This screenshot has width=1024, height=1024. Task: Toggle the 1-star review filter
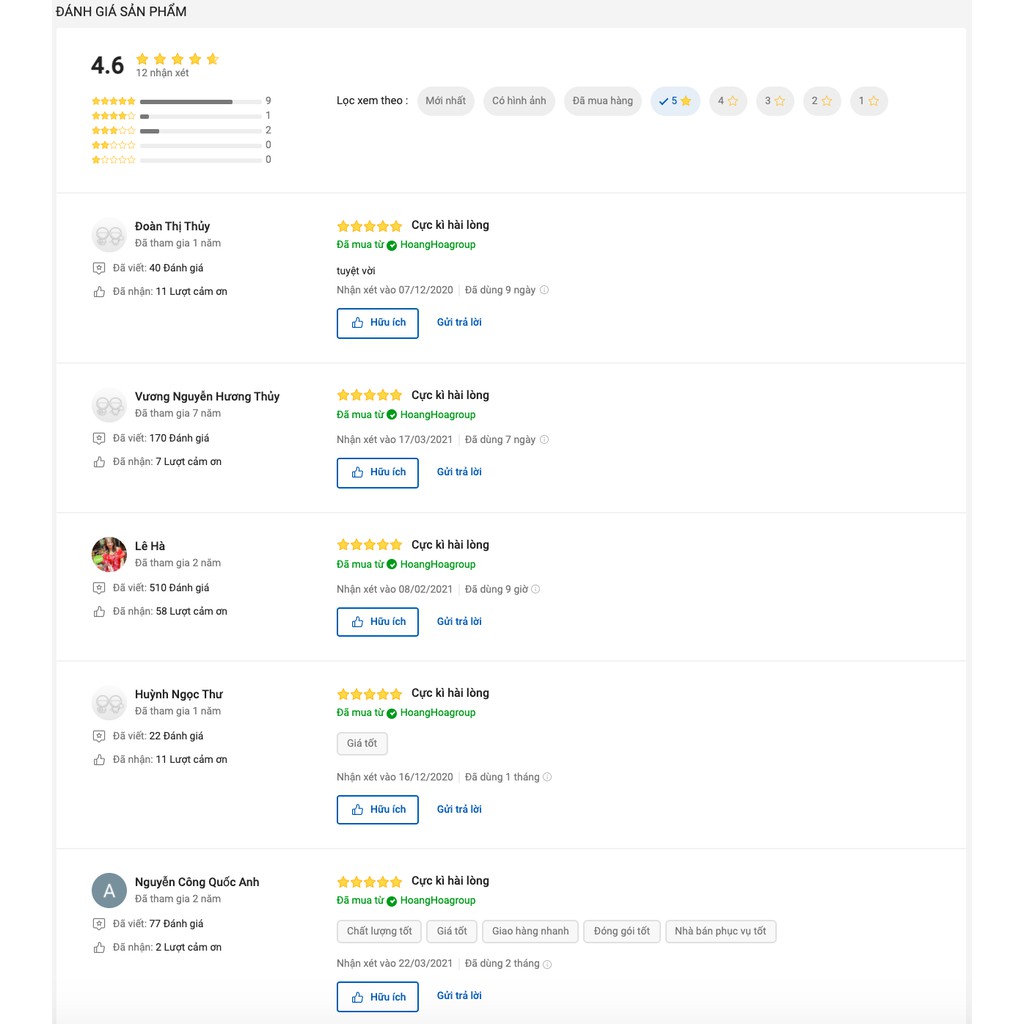(868, 101)
